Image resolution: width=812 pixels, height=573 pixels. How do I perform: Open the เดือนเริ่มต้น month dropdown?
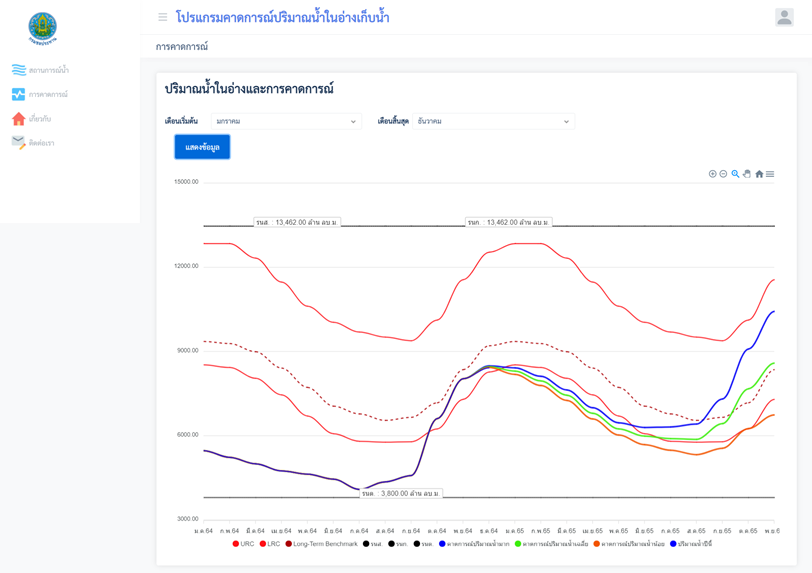[x=286, y=121]
